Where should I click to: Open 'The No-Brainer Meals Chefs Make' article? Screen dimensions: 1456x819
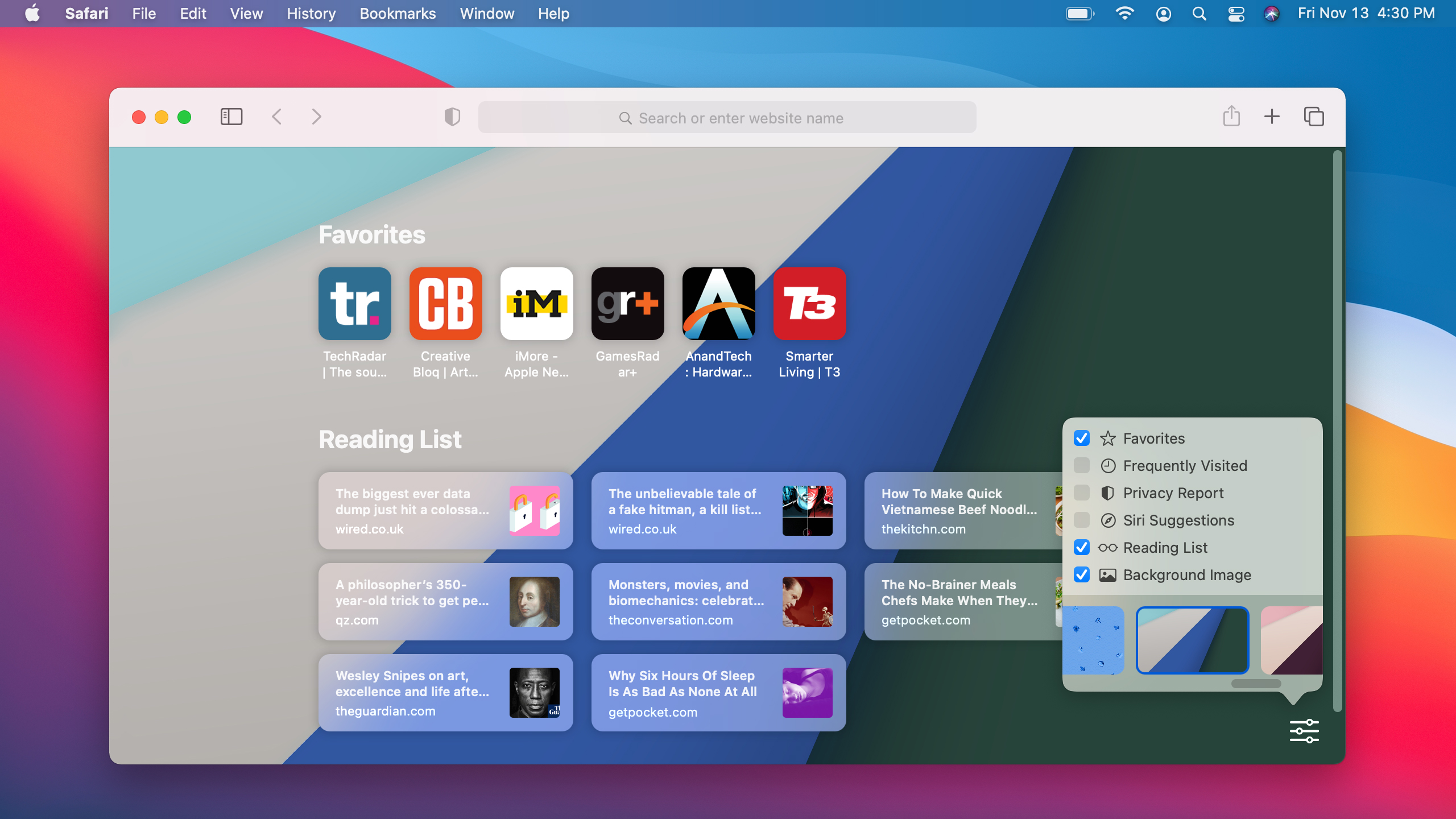pos(963,602)
